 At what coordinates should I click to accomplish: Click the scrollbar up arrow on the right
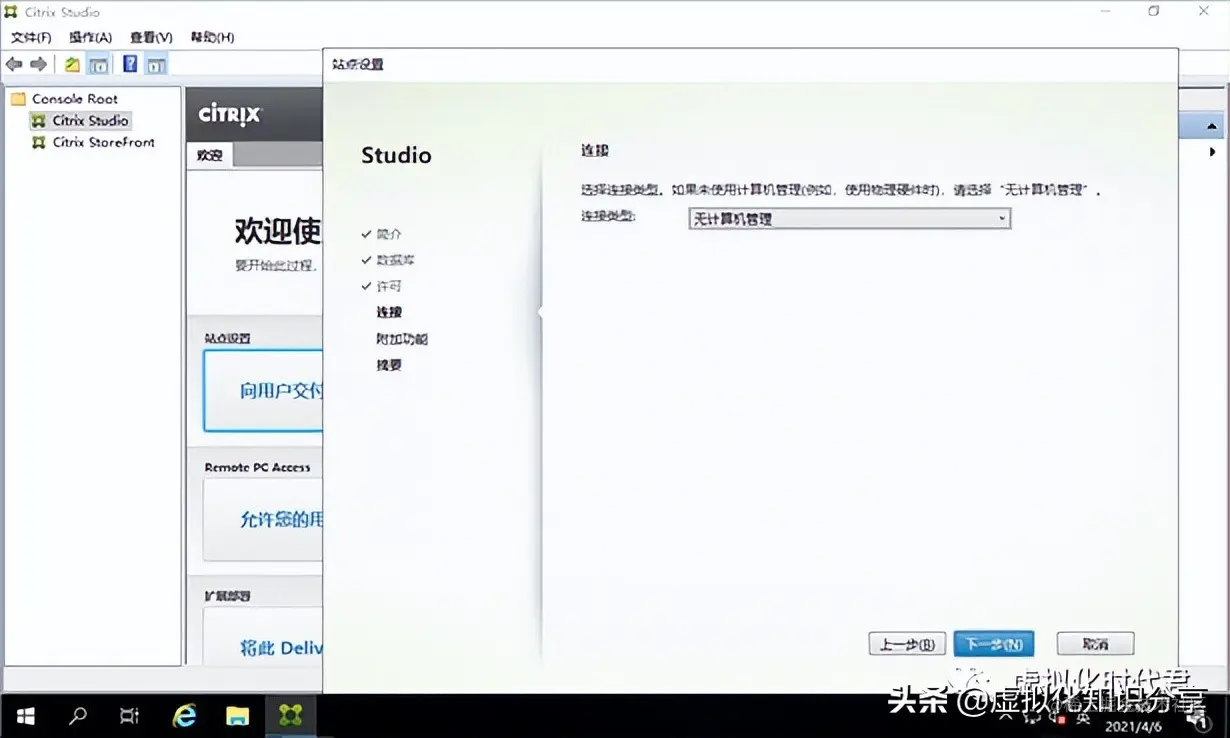[x=1210, y=125]
